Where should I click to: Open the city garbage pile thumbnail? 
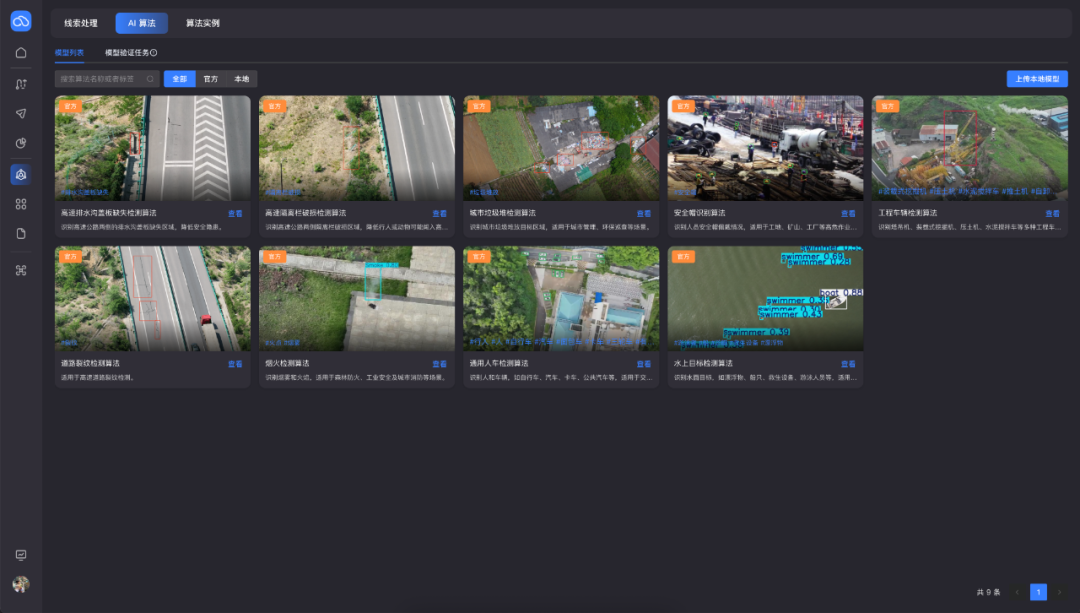561,148
